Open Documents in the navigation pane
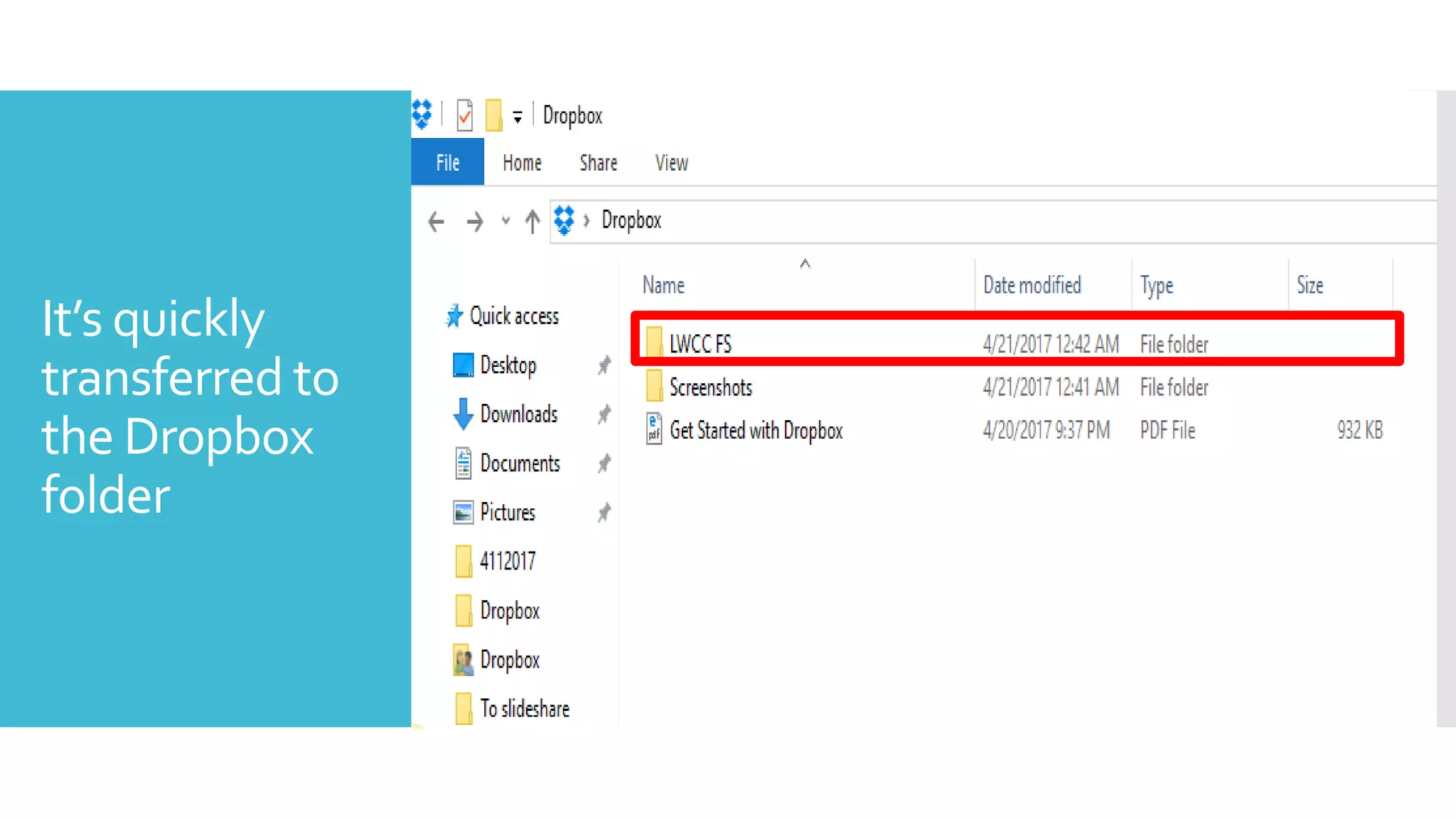 tap(520, 464)
